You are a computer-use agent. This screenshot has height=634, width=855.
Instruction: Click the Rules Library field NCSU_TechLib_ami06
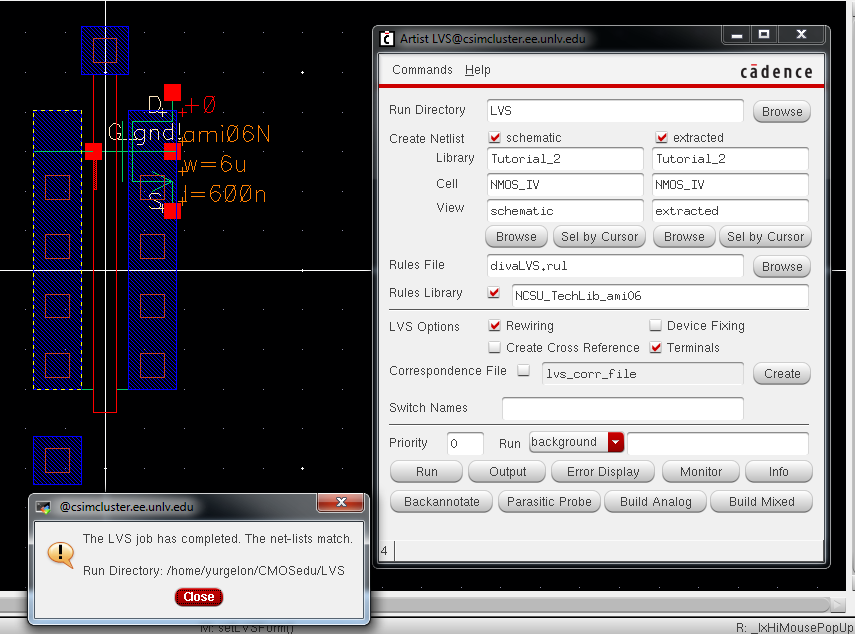pos(660,295)
